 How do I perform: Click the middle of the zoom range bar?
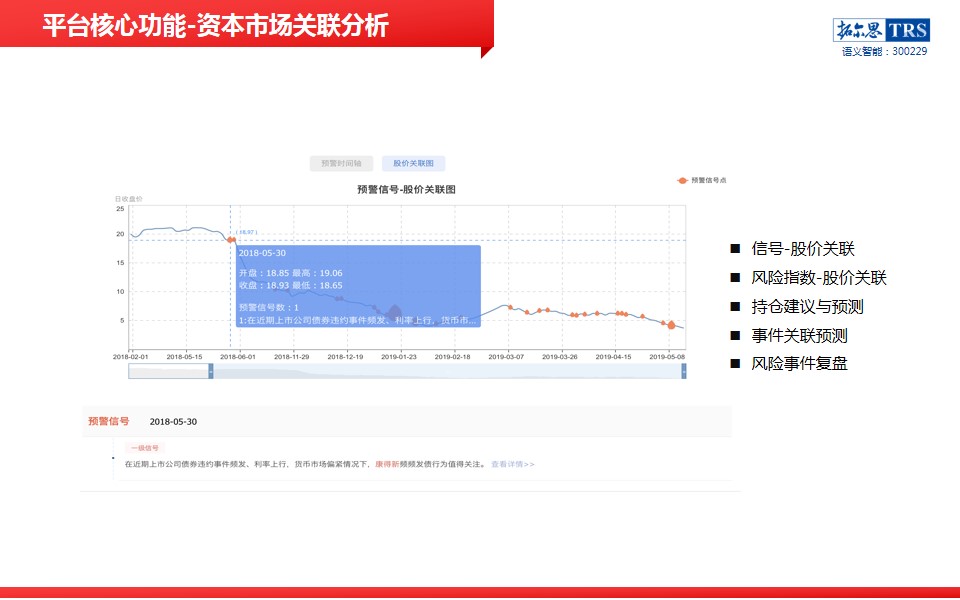point(447,371)
